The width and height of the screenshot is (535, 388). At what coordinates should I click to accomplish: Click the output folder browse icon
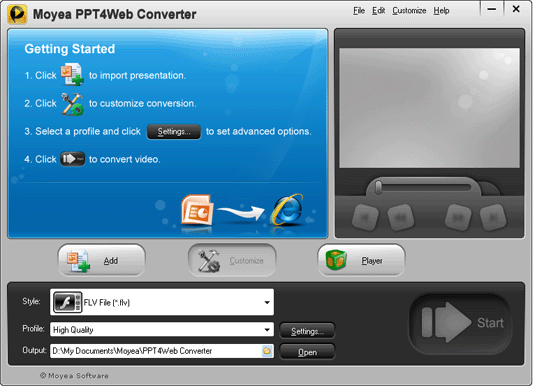pos(267,351)
